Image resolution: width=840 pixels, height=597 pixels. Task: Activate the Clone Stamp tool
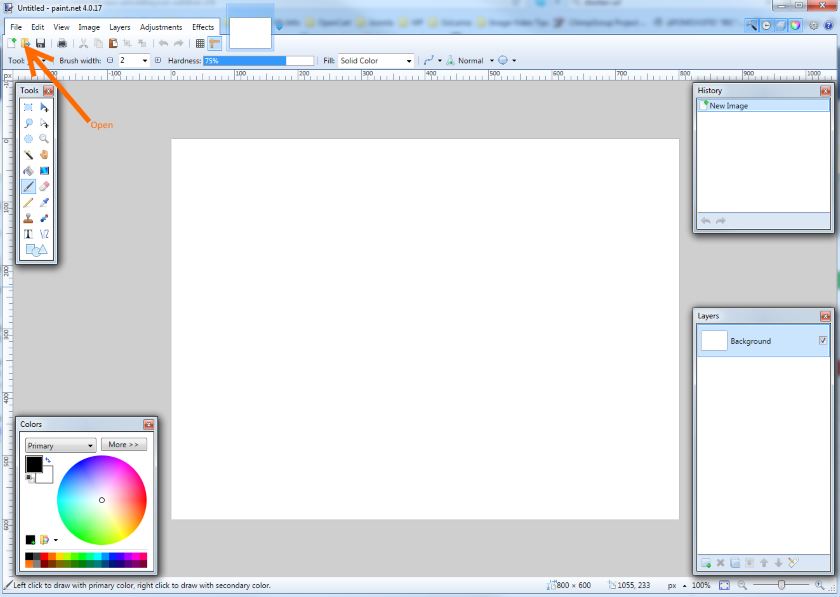click(29, 218)
